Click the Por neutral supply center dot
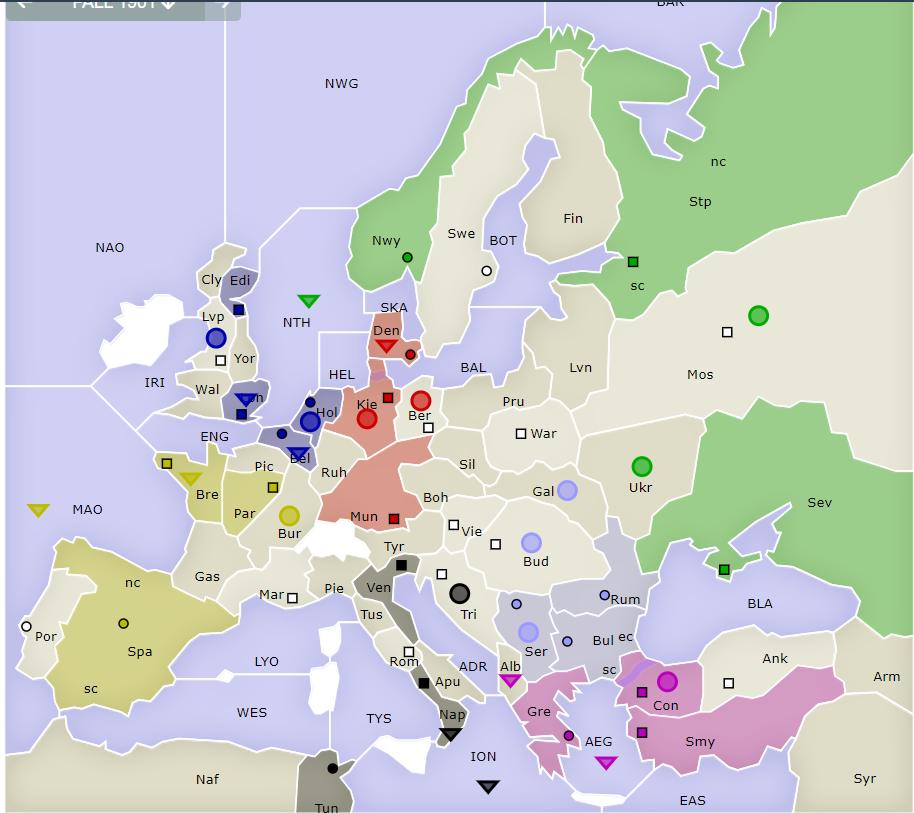914x813 pixels. click(26, 627)
